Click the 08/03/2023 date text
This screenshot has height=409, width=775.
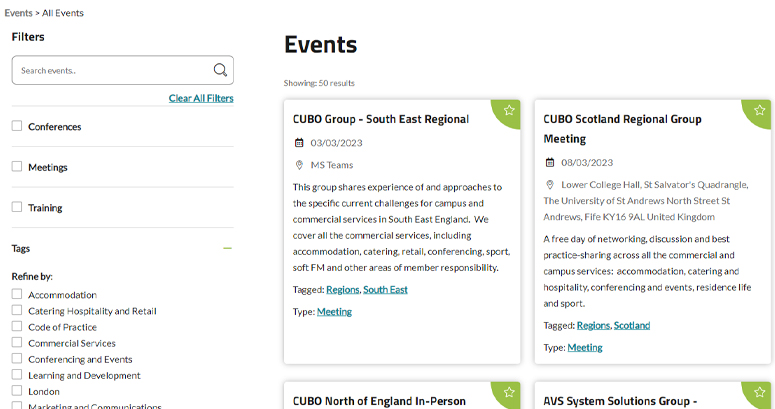(587, 163)
